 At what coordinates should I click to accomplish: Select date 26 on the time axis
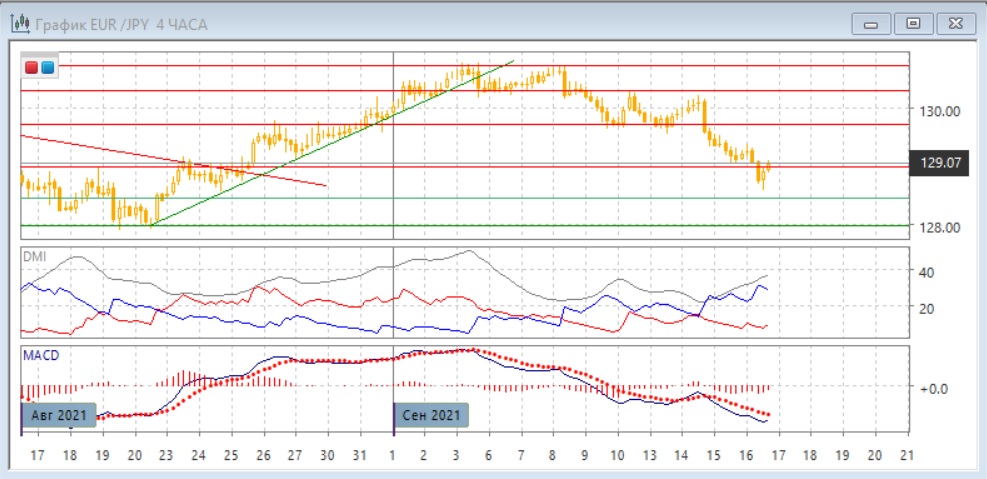coord(262,455)
